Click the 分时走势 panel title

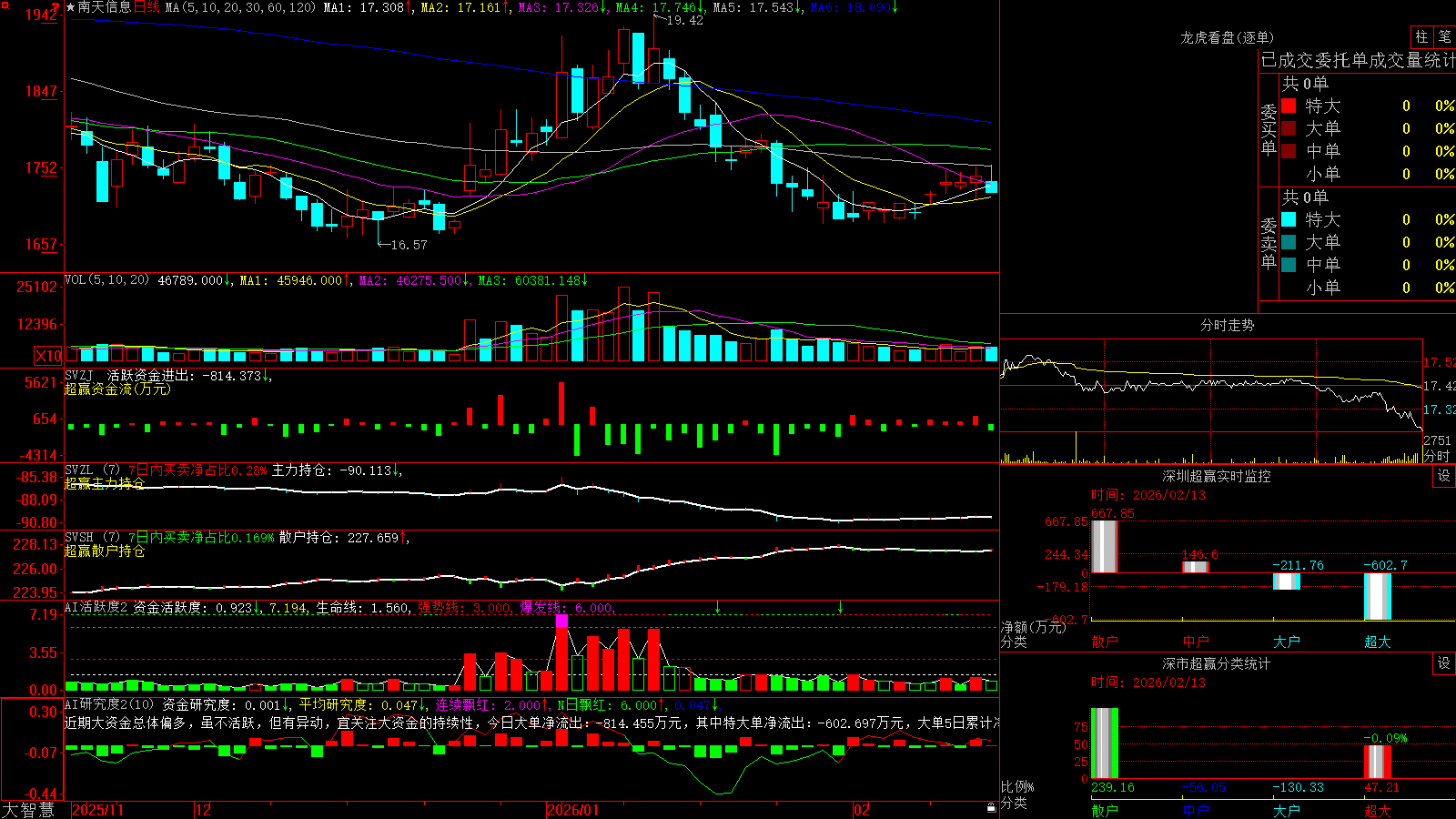tap(1227, 325)
